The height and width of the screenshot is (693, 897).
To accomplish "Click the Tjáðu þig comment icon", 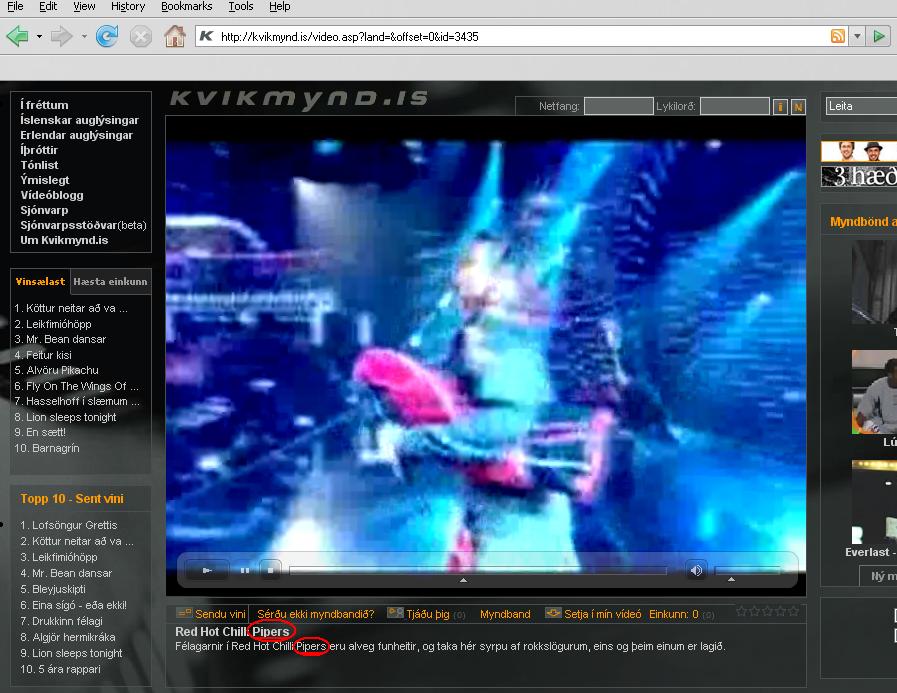I will (395, 613).
